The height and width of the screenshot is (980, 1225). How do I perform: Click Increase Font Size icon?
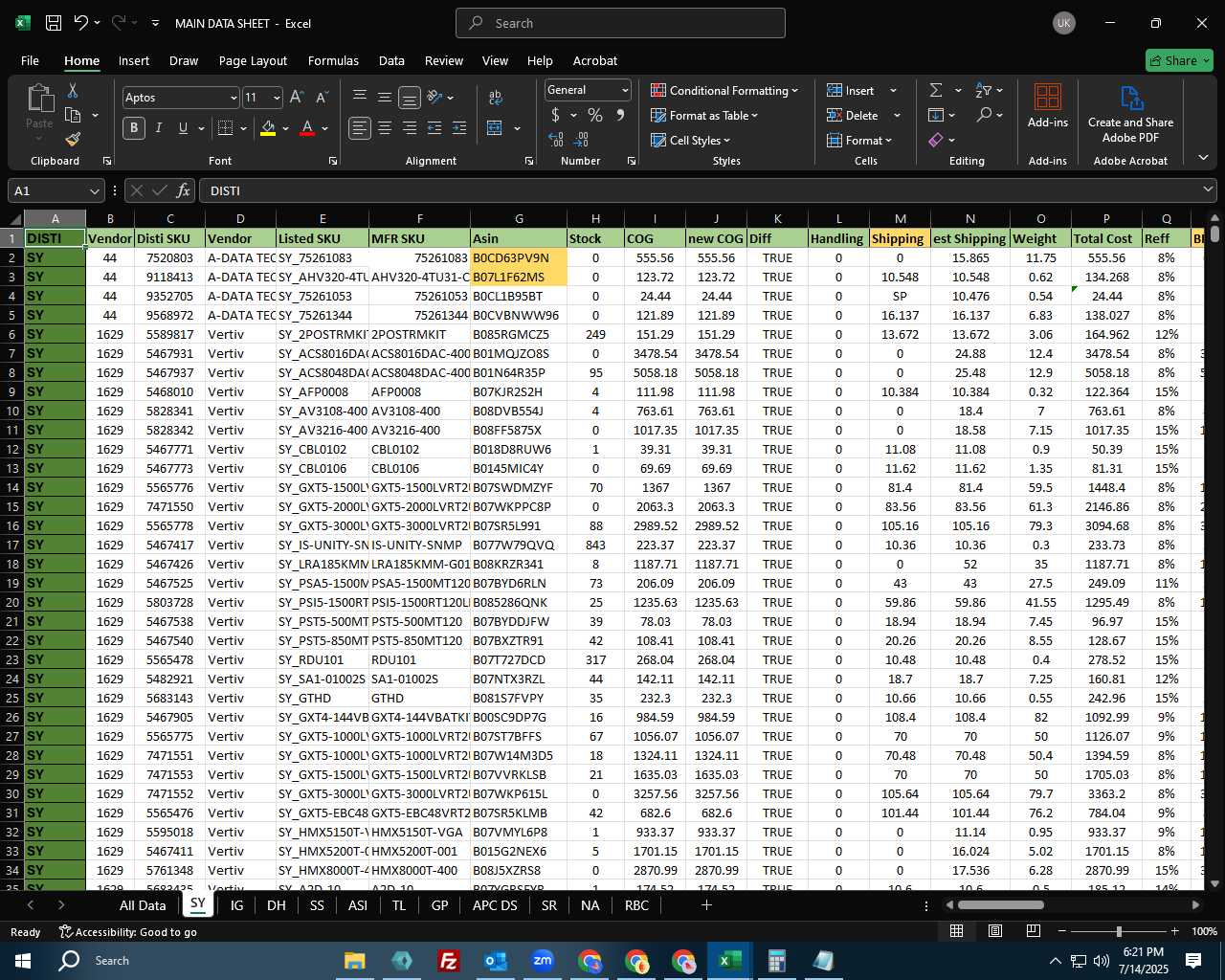point(297,98)
